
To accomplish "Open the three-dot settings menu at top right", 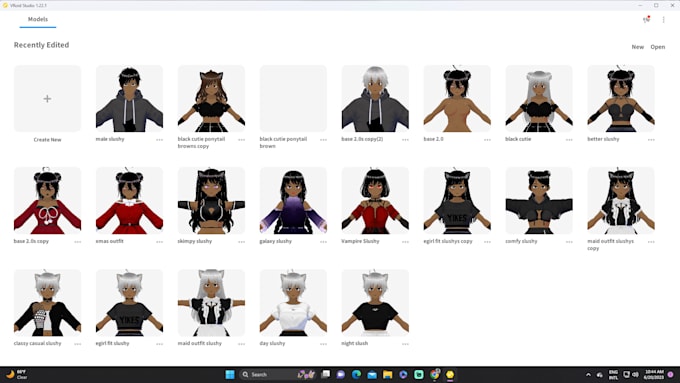I will pos(664,20).
